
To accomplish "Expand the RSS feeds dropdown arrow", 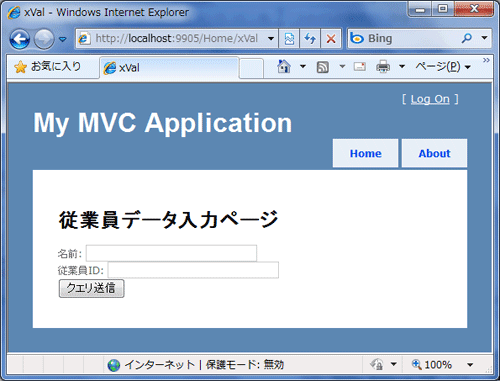I will [x=342, y=67].
